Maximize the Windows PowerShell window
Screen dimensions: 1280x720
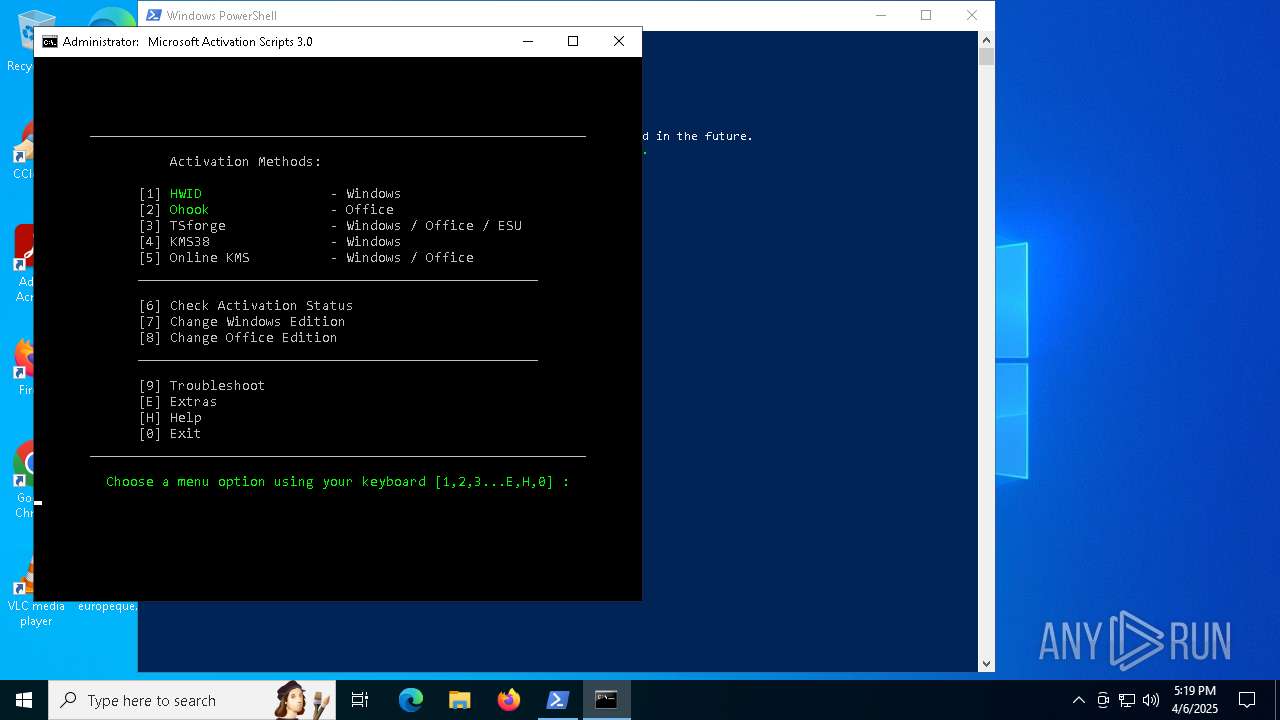tap(926, 15)
